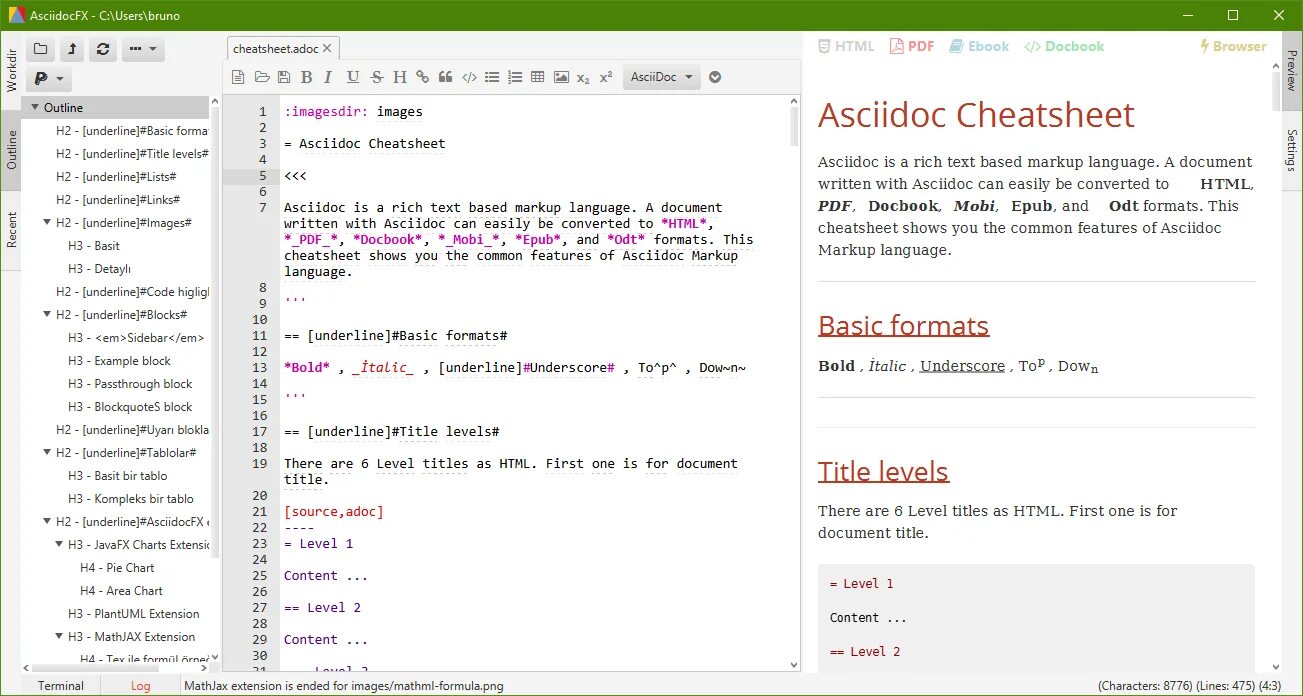
Task: Click the AsciidocFX app icon in title bar
Action: [17, 14]
